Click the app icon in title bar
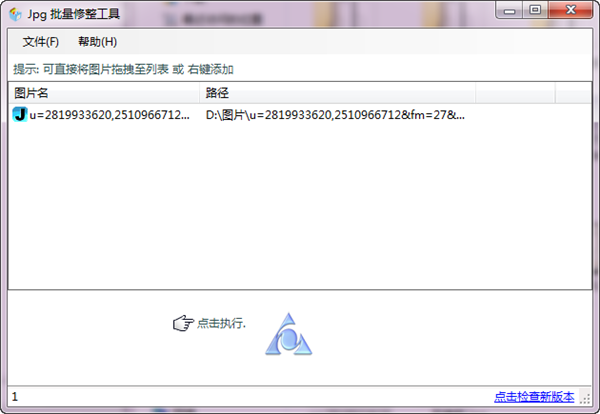Screen dimensions: 600x414 click(15, 15)
